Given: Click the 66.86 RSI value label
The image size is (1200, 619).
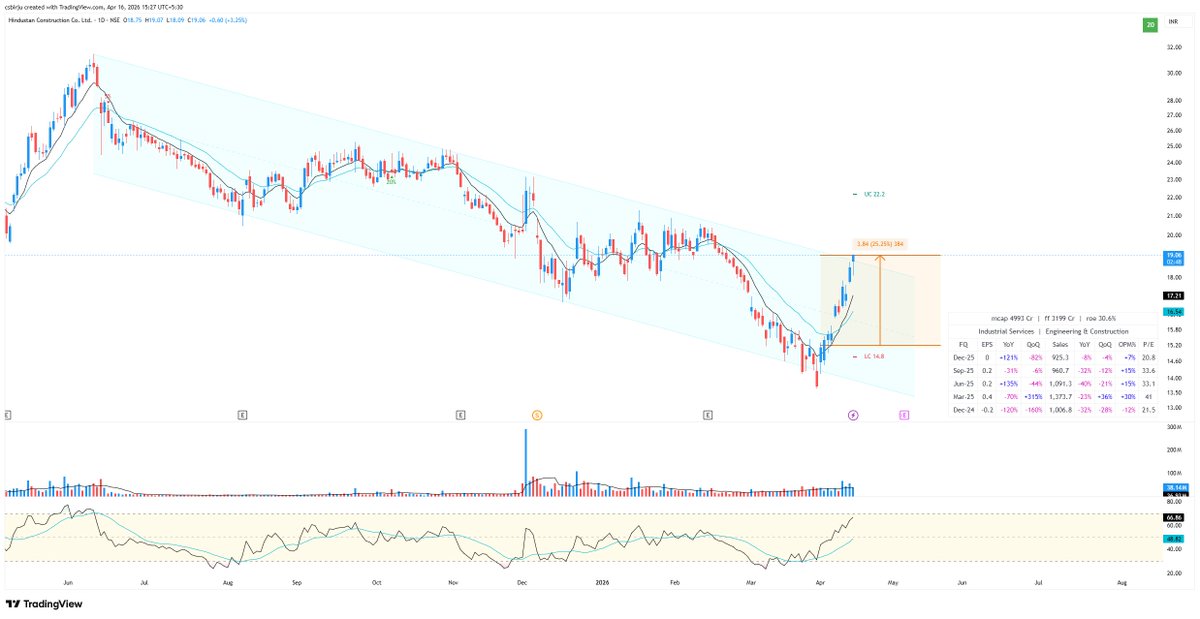Looking at the screenshot, I should coord(1174,517).
